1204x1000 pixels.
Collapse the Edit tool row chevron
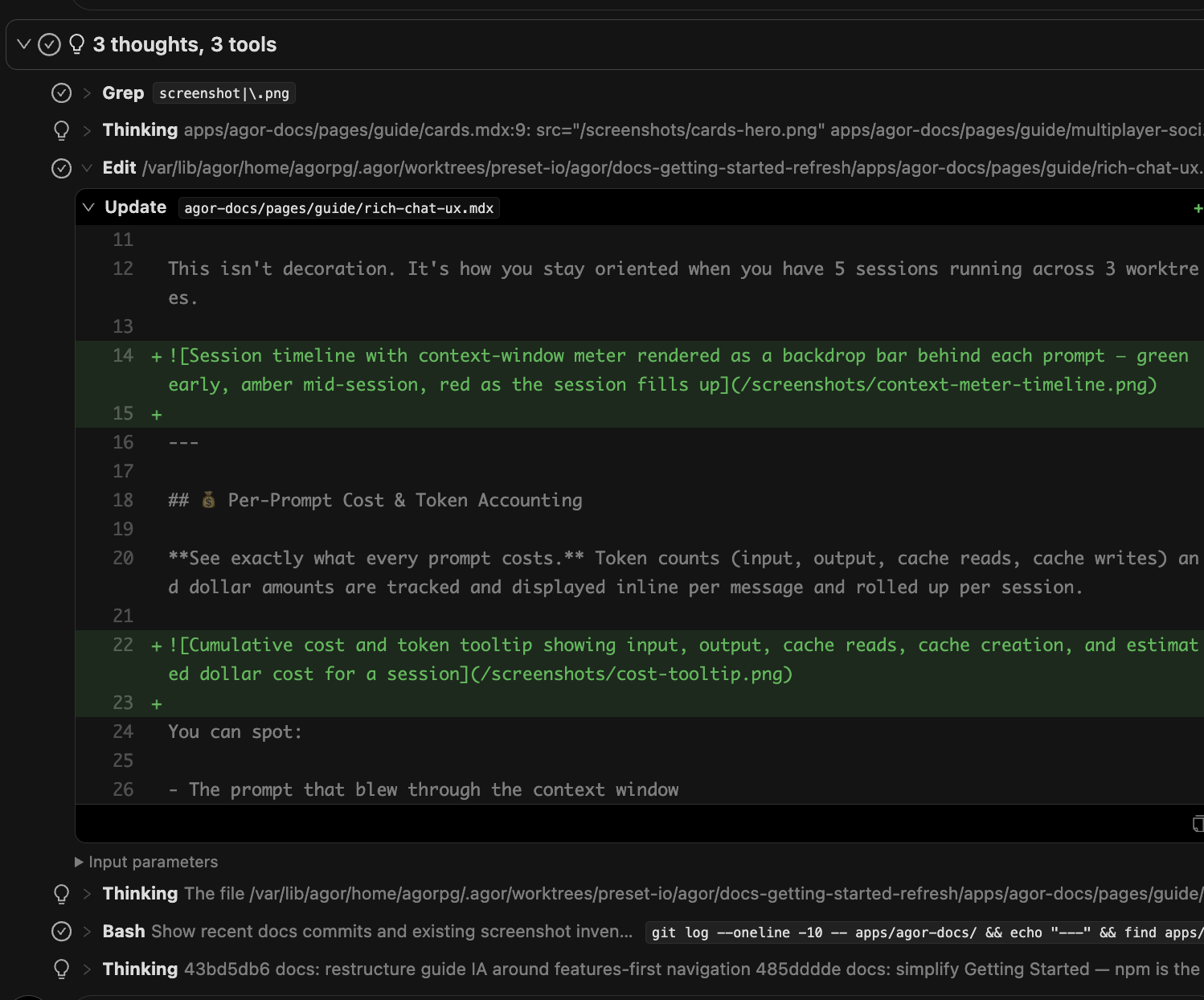point(87,168)
